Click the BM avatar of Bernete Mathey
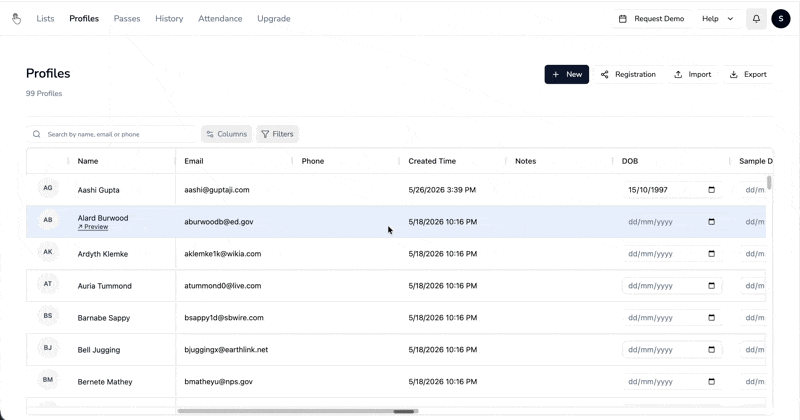The image size is (800, 420). (48, 380)
